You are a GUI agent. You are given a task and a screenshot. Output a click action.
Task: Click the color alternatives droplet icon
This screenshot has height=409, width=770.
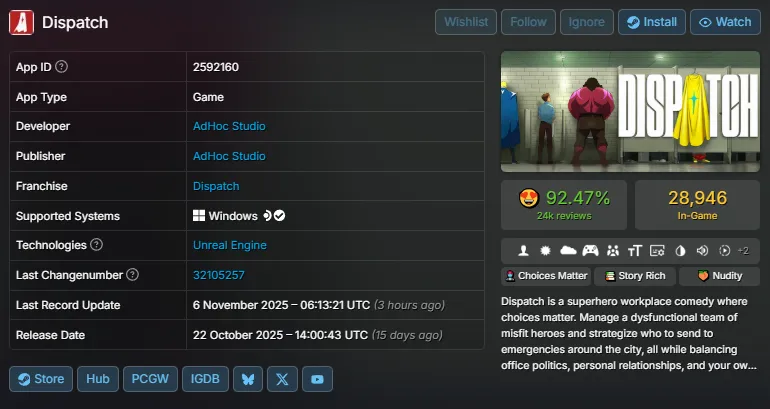coord(680,251)
